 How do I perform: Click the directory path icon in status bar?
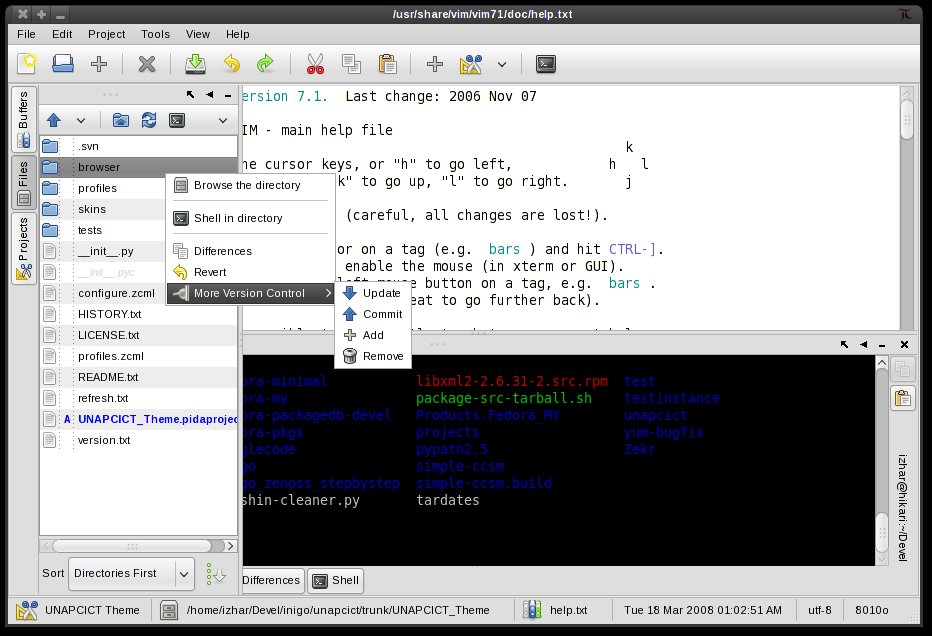pyautogui.click(x=169, y=610)
